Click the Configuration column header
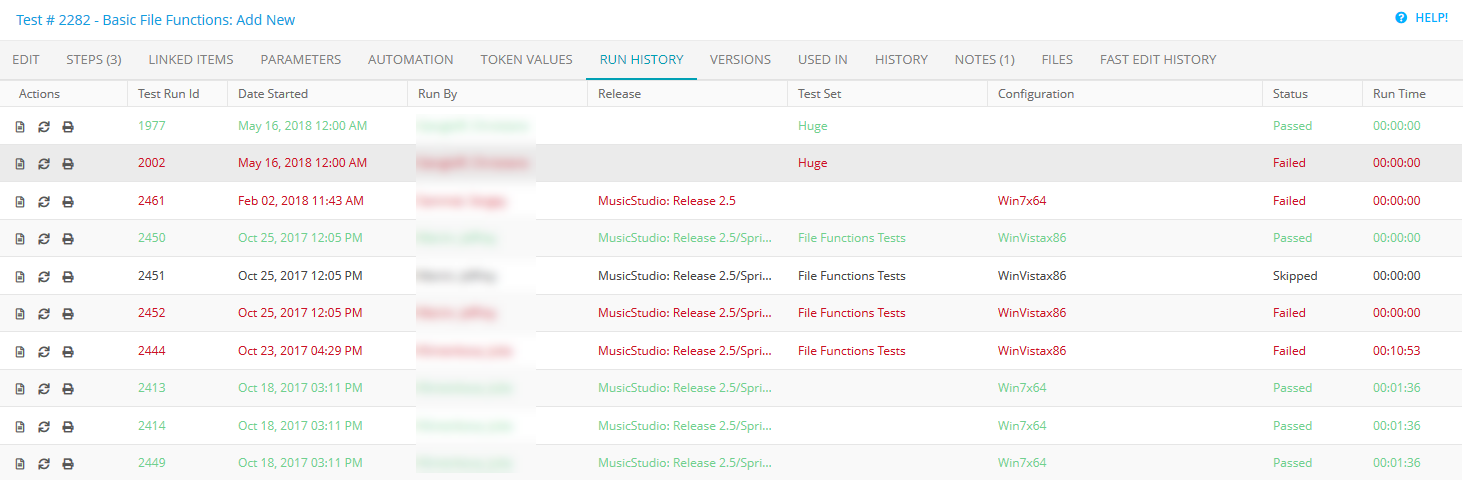 1036,94
